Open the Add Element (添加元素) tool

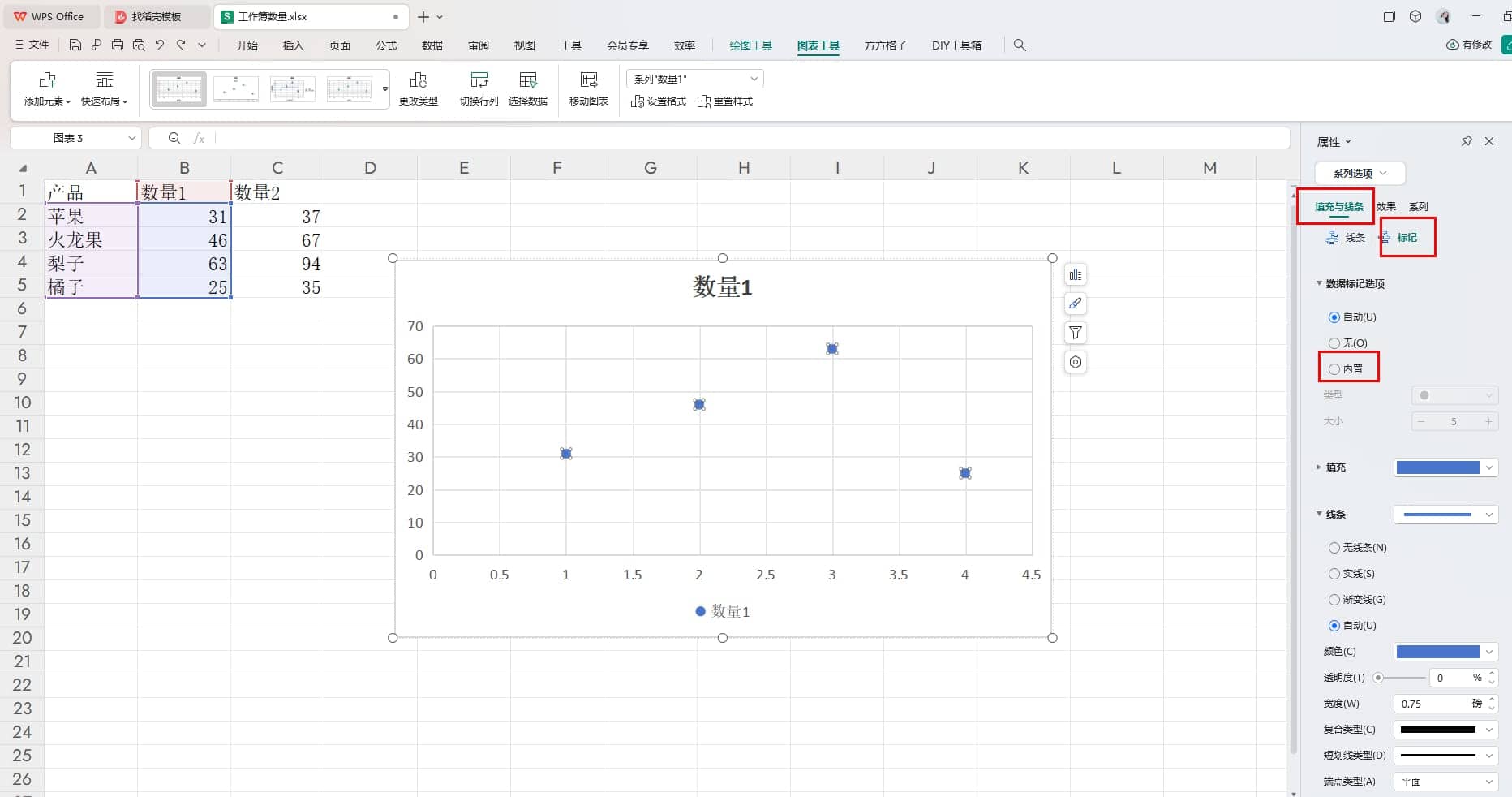pyautogui.click(x=47, y=89)
